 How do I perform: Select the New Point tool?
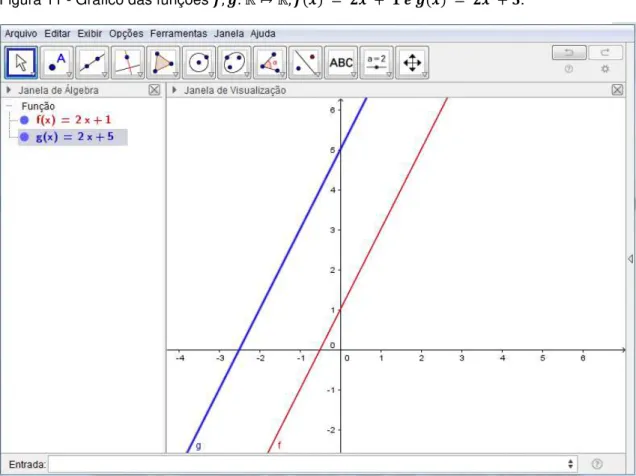pos(57,62)
